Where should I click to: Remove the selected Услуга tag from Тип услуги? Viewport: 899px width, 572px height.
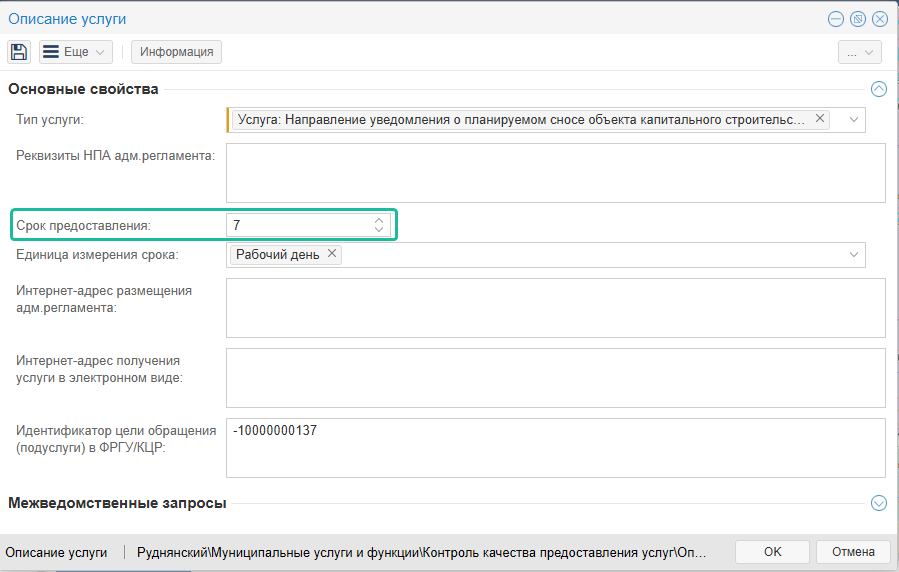click(x=820, y=119)
